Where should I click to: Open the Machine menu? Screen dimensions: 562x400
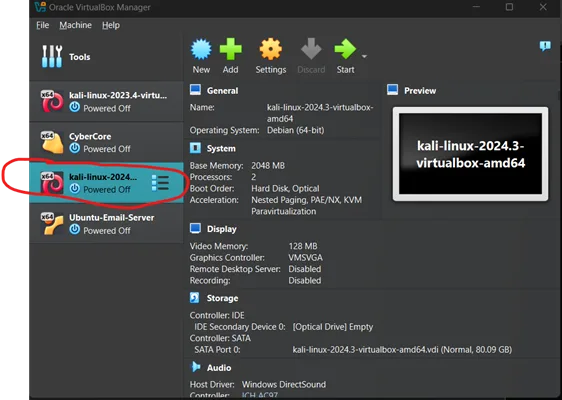75,25
